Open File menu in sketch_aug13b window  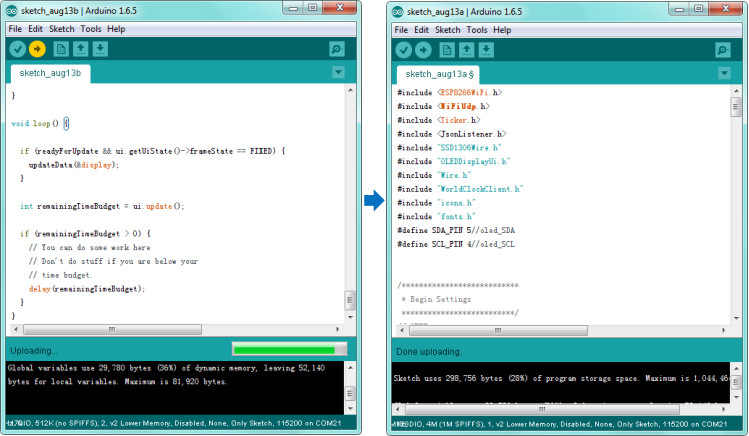point(15,29)
